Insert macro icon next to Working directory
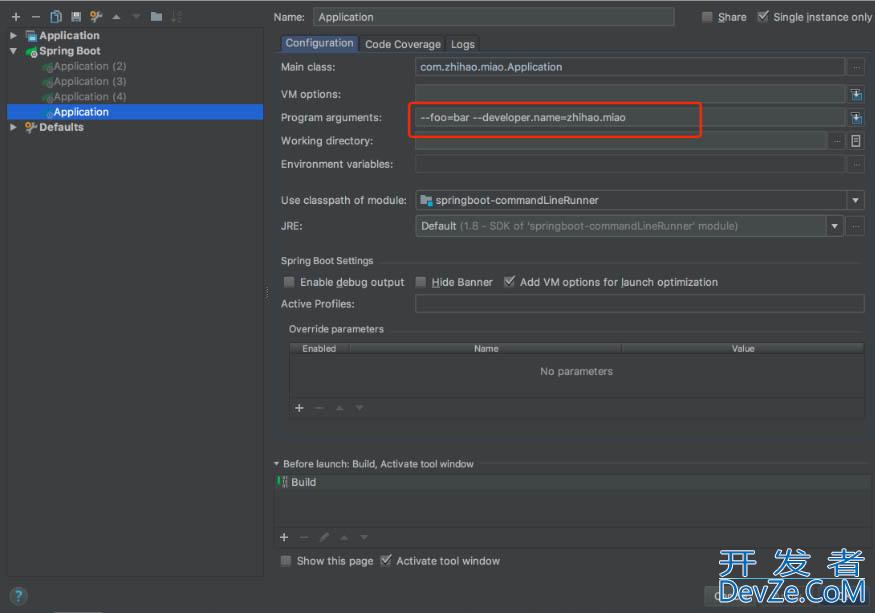Viewport: 875px width, 613px height. click(856, 141)
